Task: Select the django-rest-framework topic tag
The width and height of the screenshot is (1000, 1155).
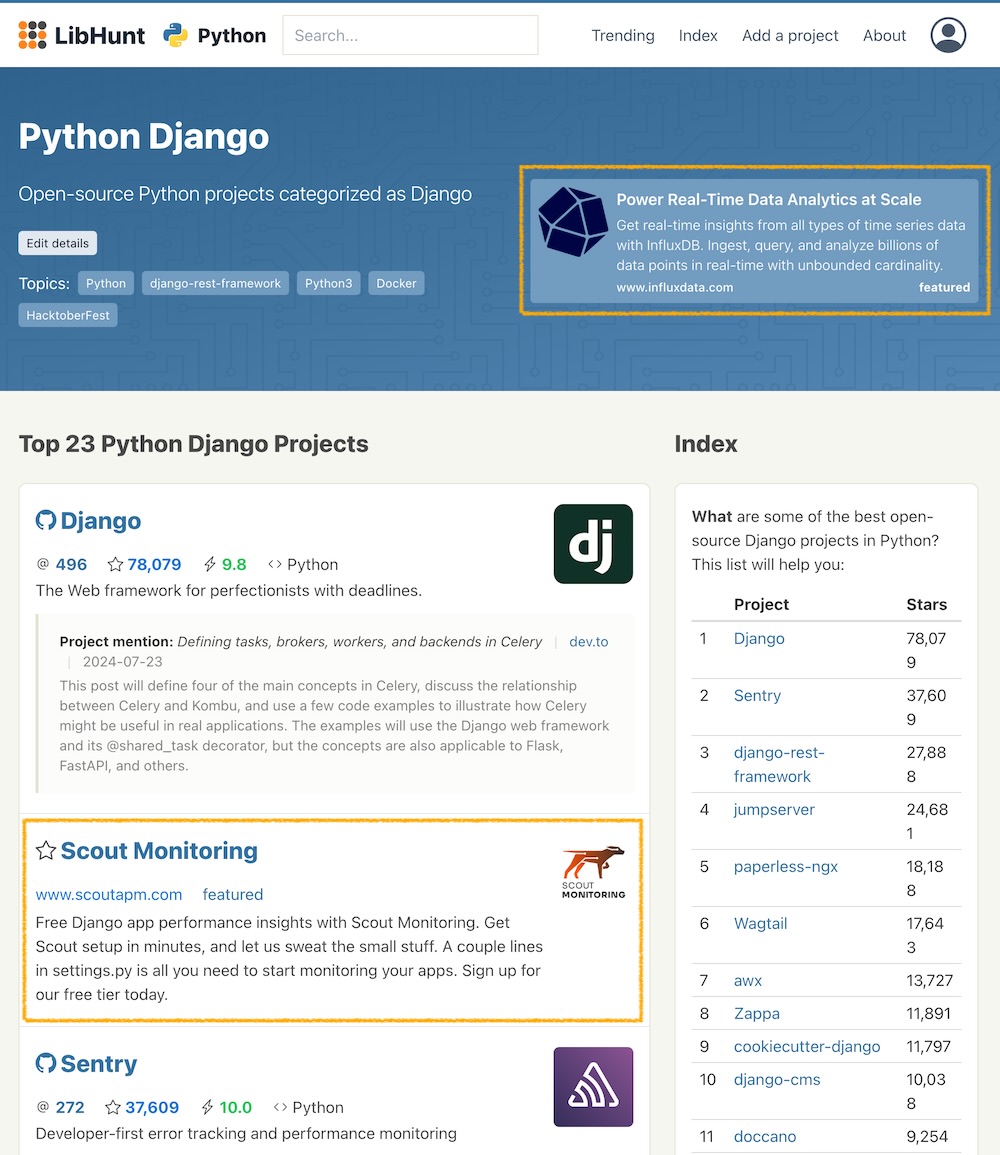Action: pyautogui.click(x=215, y=283)
